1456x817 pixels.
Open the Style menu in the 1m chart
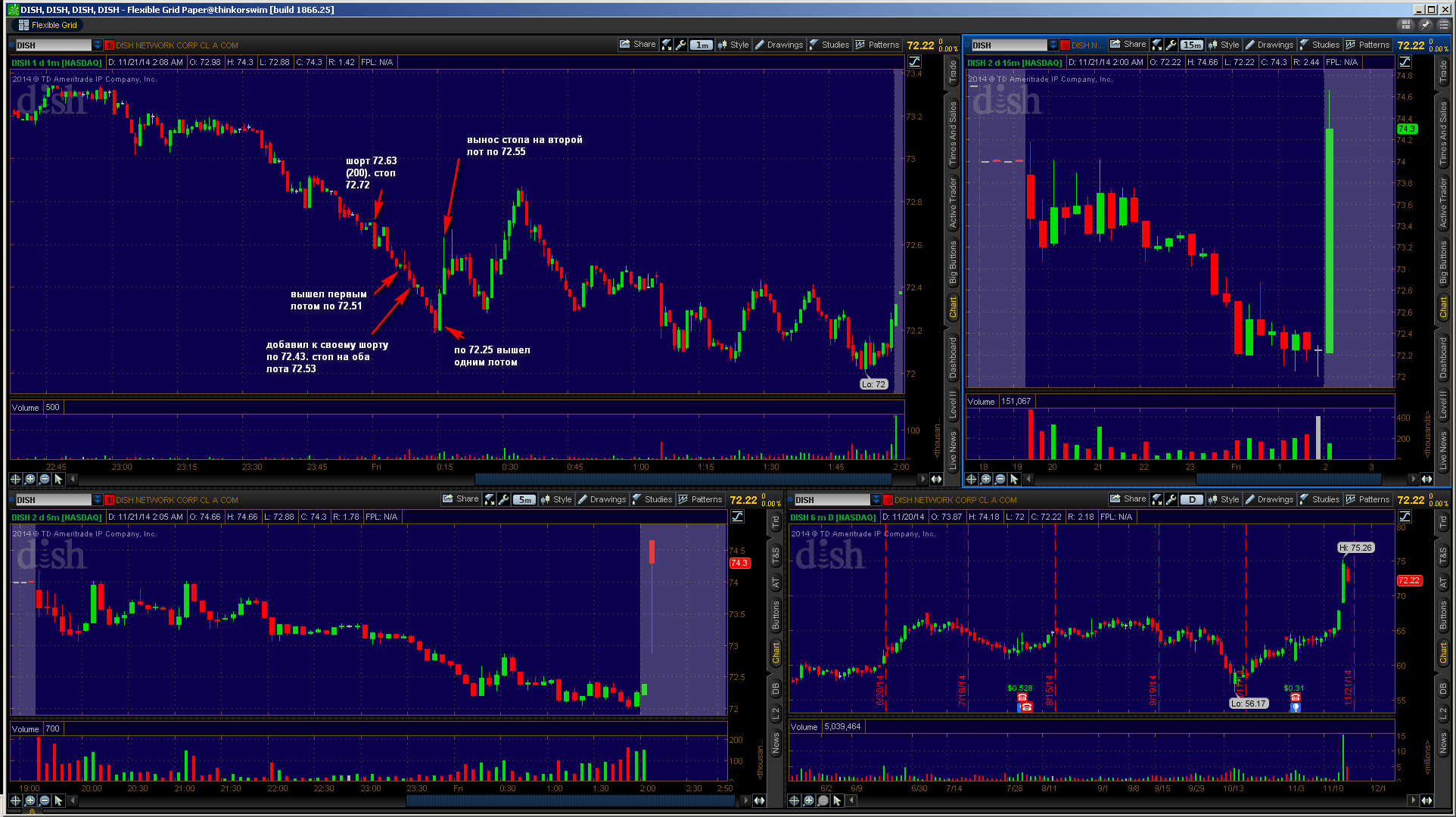pos(733,45)
